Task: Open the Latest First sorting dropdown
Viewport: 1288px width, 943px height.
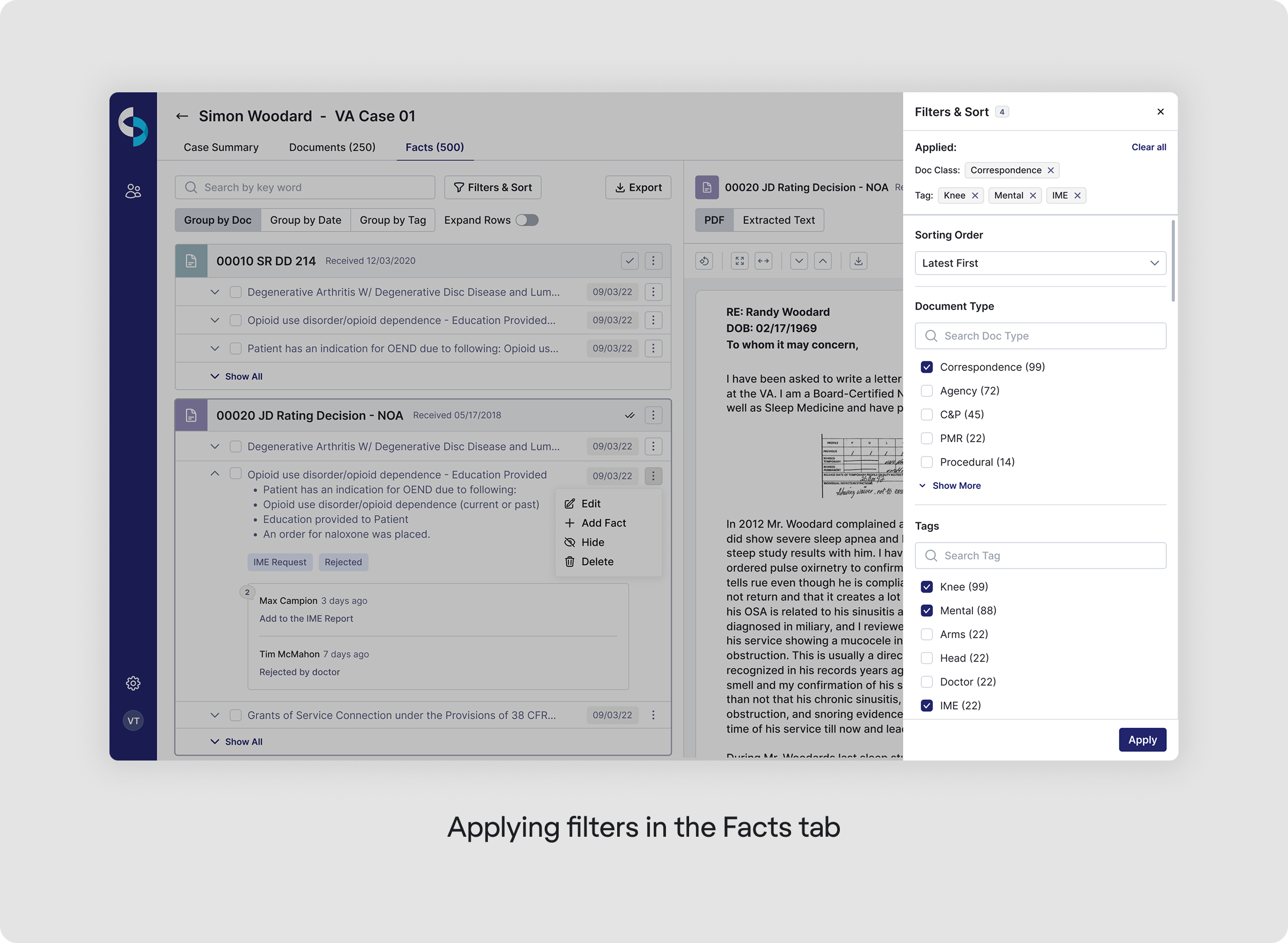Action: coord(1041,263)
